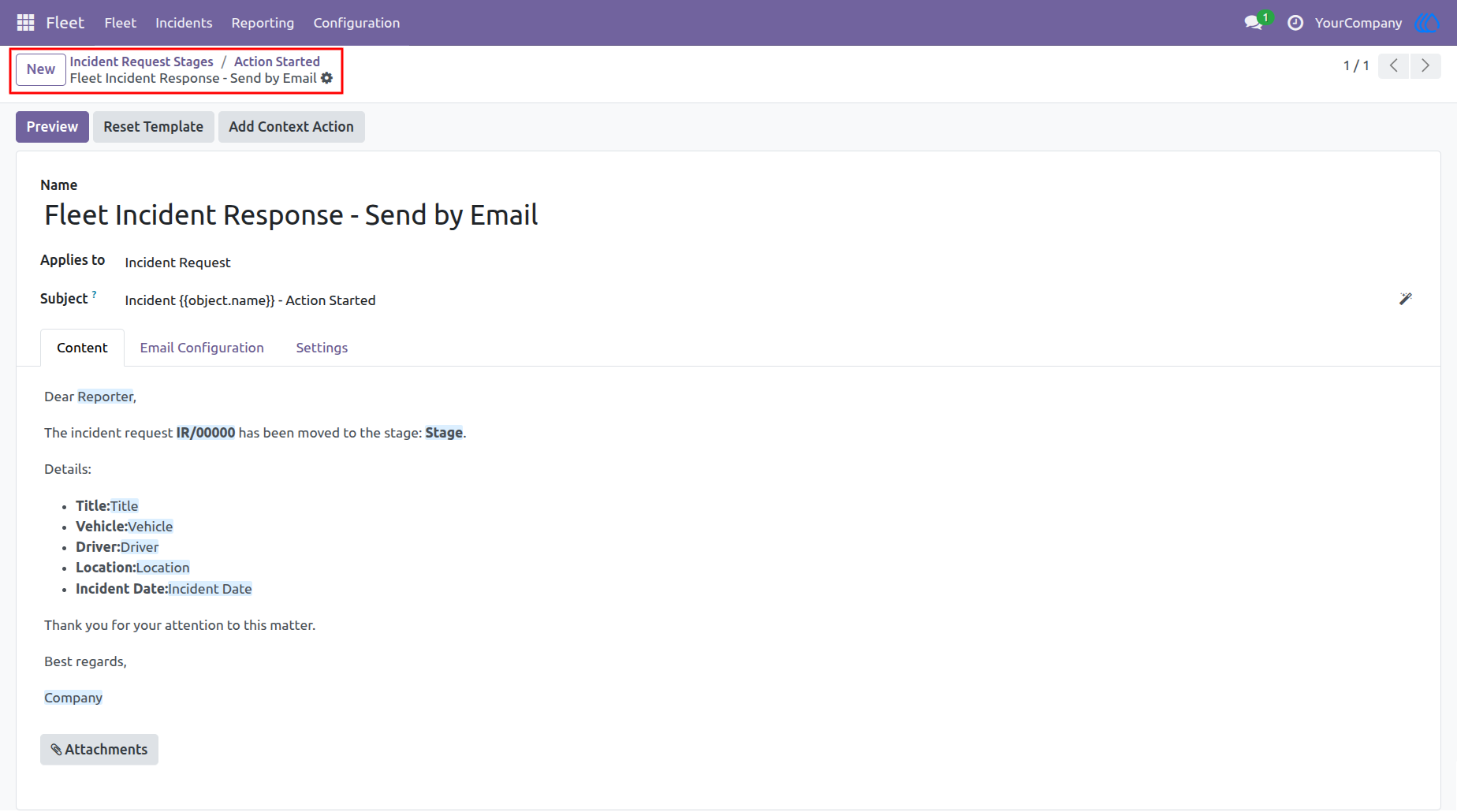Click the Driver placeholder value
The width and height of the screenshot is (1457, 812).
click(x=140, y=547)
